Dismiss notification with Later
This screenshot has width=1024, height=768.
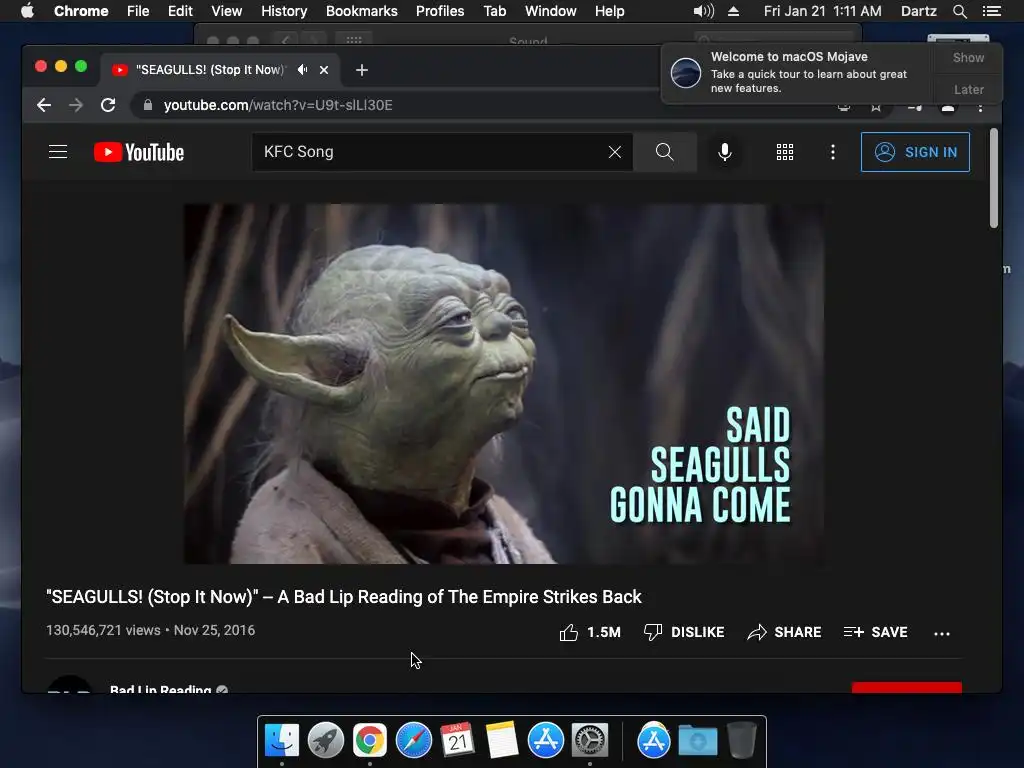tap(968, 89)
